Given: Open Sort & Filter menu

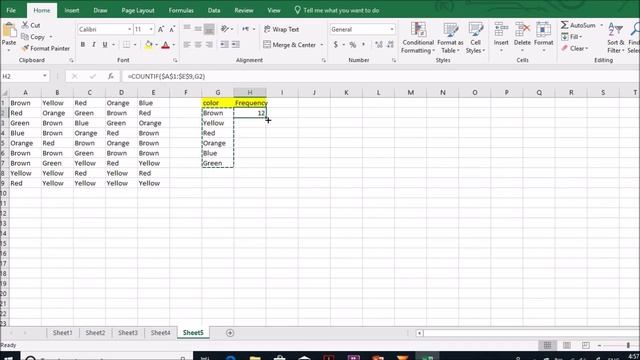Looking at the screenshot, I should click(x=616, y=38).
